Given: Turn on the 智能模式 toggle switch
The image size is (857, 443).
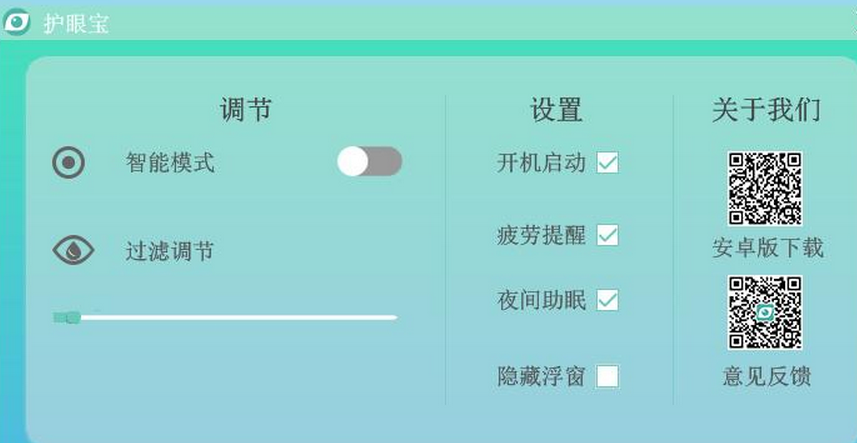Looking at the screenshot, I should (369, 161).
